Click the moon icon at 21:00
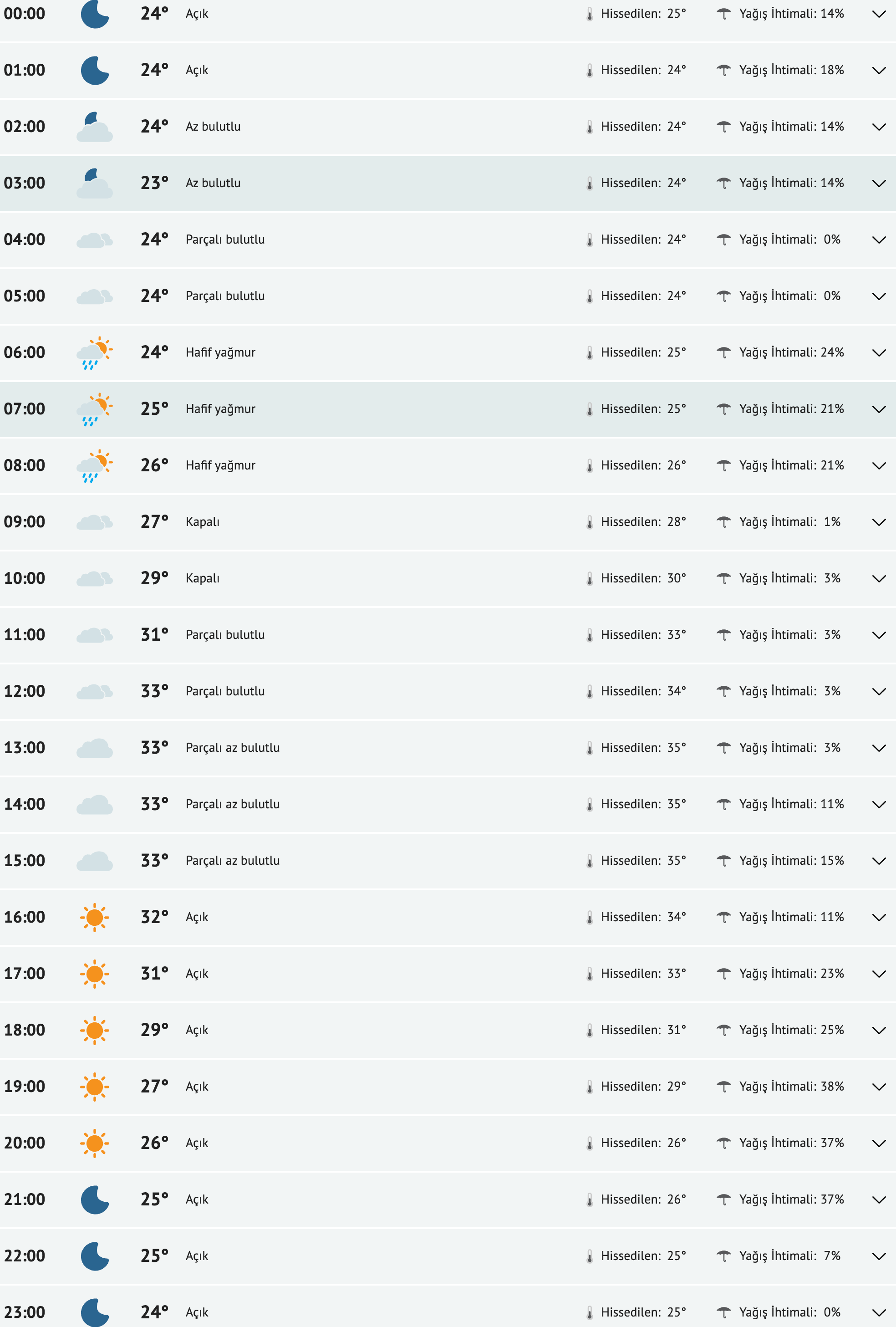The height and width of the screenshot is (1327, 896). point(95,1199)
